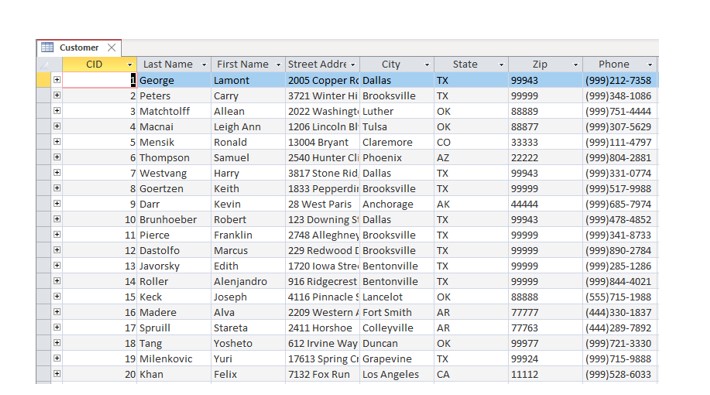Image resolution: width=710 pixels, height=395 pixels.
Task: Open the First Name column dropdown arrow
Action: [x=278, y=65]
